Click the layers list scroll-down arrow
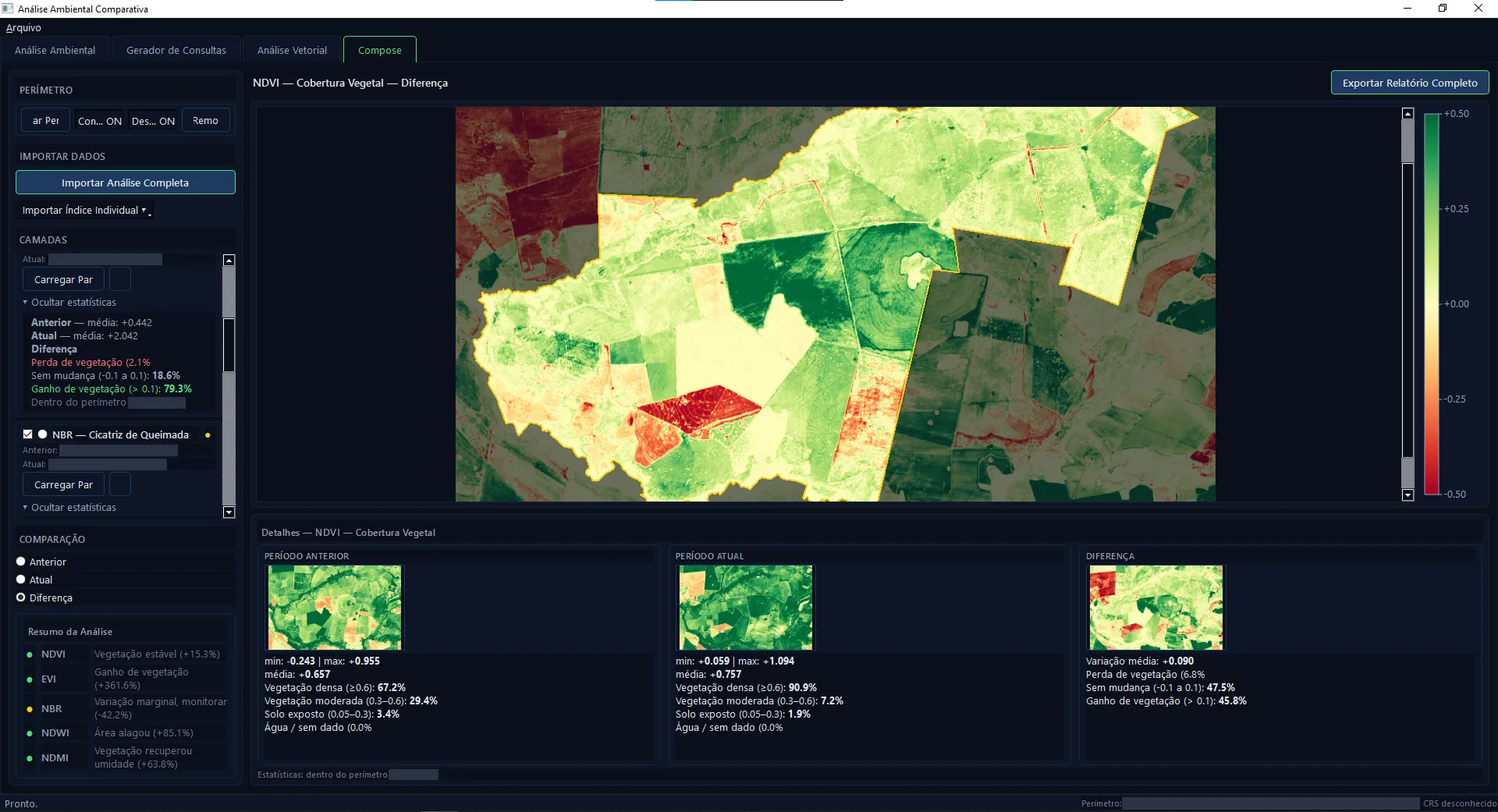Image resolution: width=1498 pixels, height=812 pixels. click(229, 512)
